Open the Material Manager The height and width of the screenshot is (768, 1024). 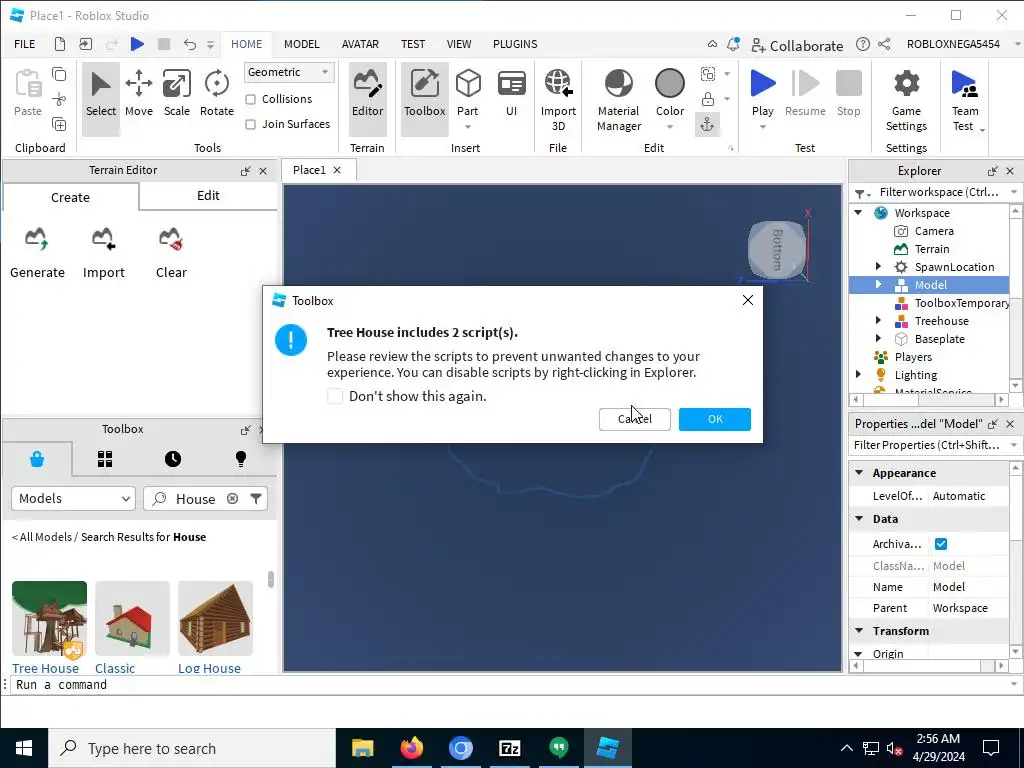click(x=618, y=99)
